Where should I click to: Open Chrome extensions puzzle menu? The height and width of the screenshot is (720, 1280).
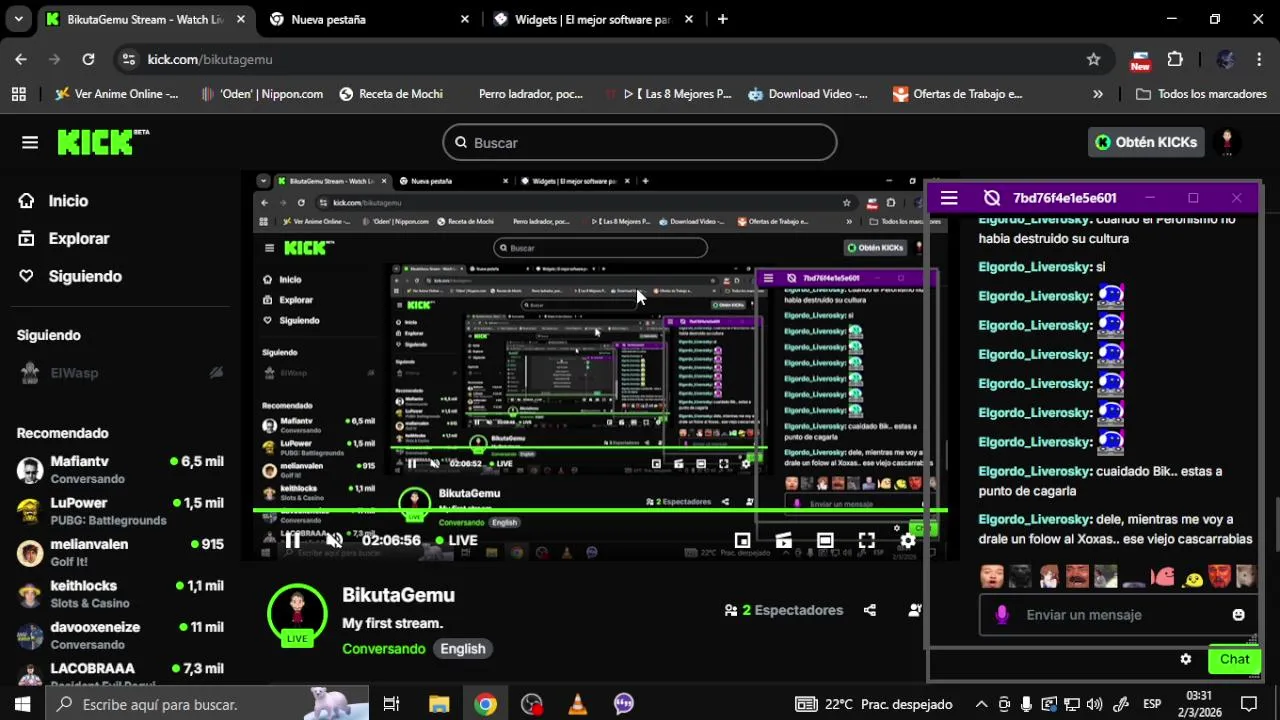(1175, 59)
